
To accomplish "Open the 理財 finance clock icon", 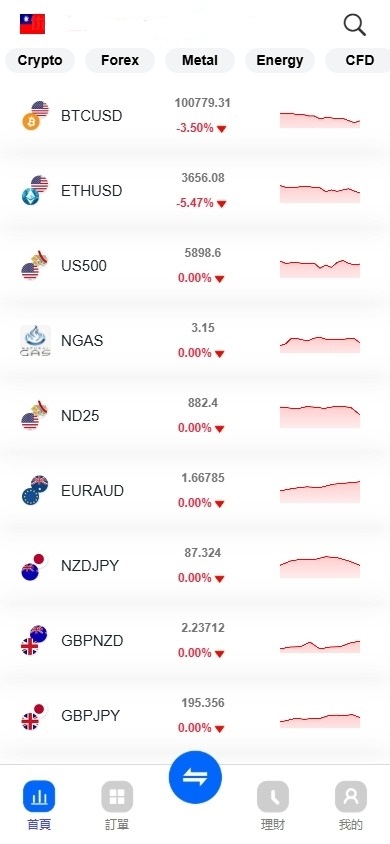I will point(273,796).
